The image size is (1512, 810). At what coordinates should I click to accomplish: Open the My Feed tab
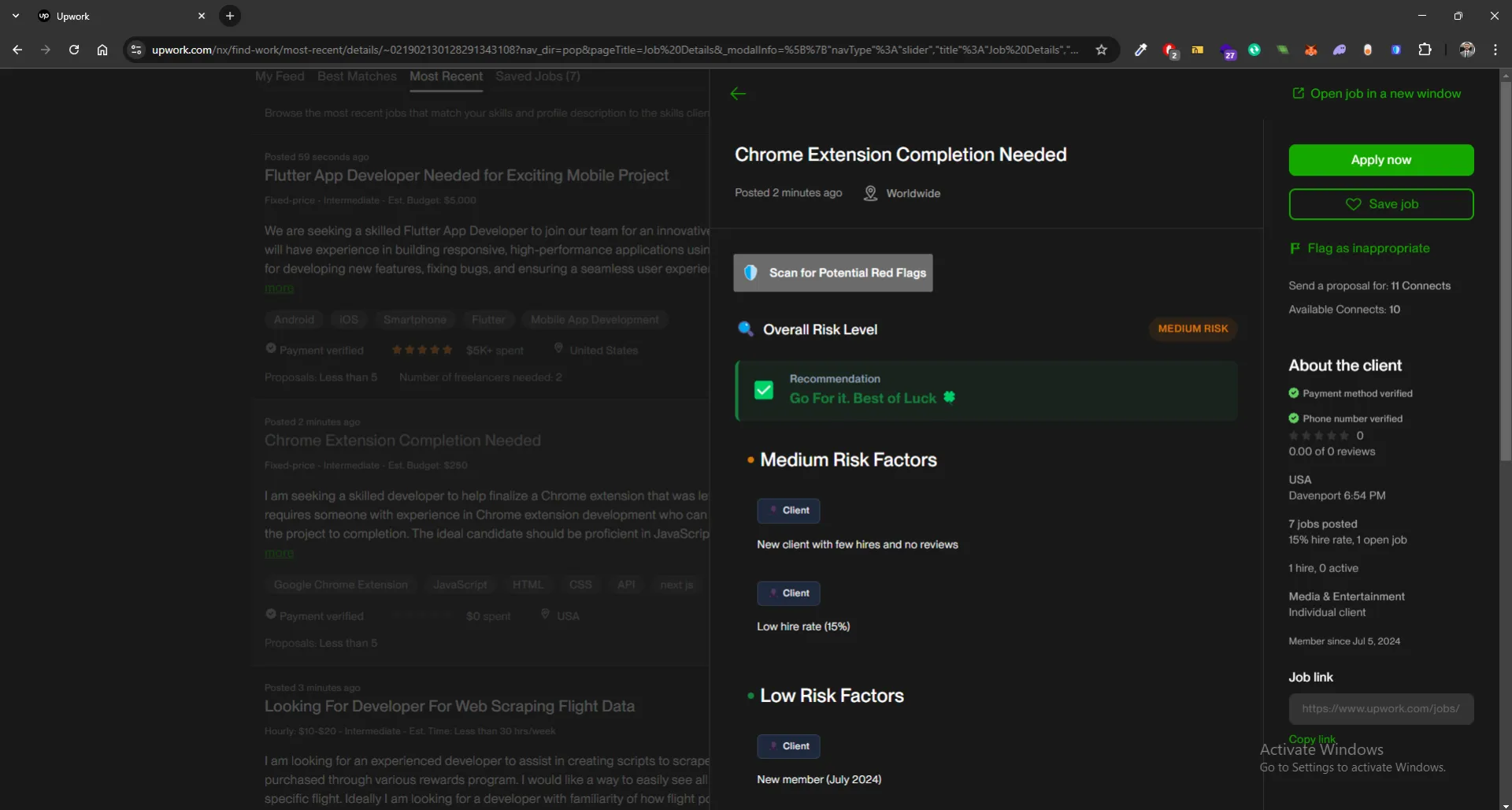pos(280,76)
